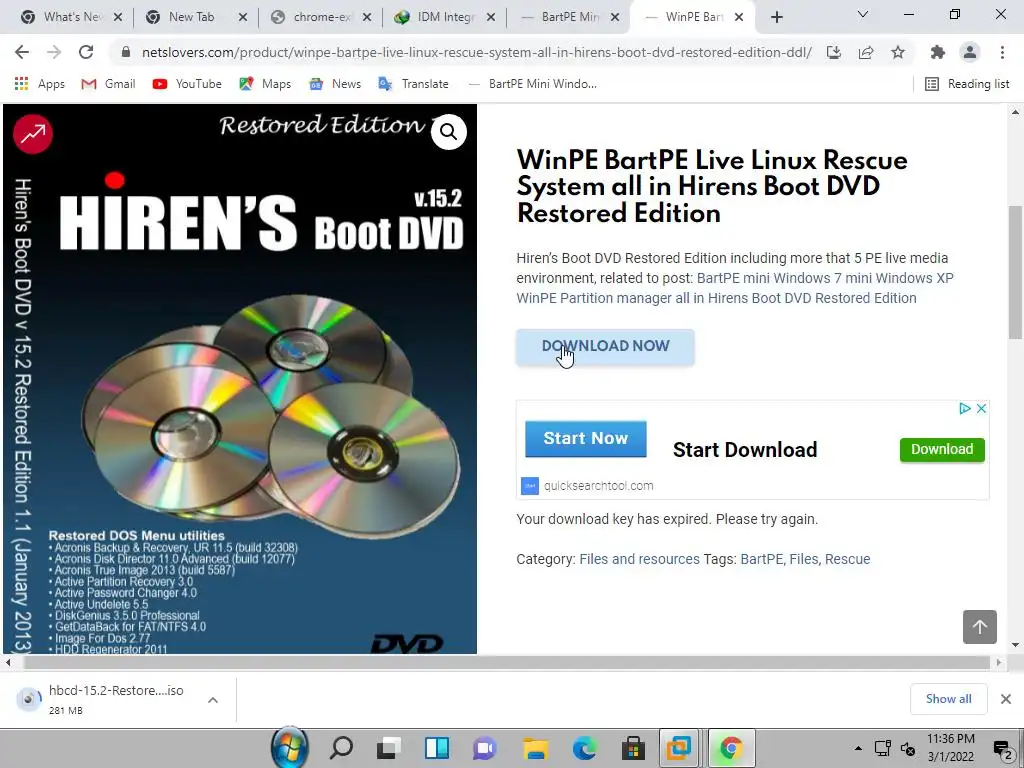Open Chrome's three-dot menu
Image resolution: width=1024 pixels, height=768 pixels.
1002,52
